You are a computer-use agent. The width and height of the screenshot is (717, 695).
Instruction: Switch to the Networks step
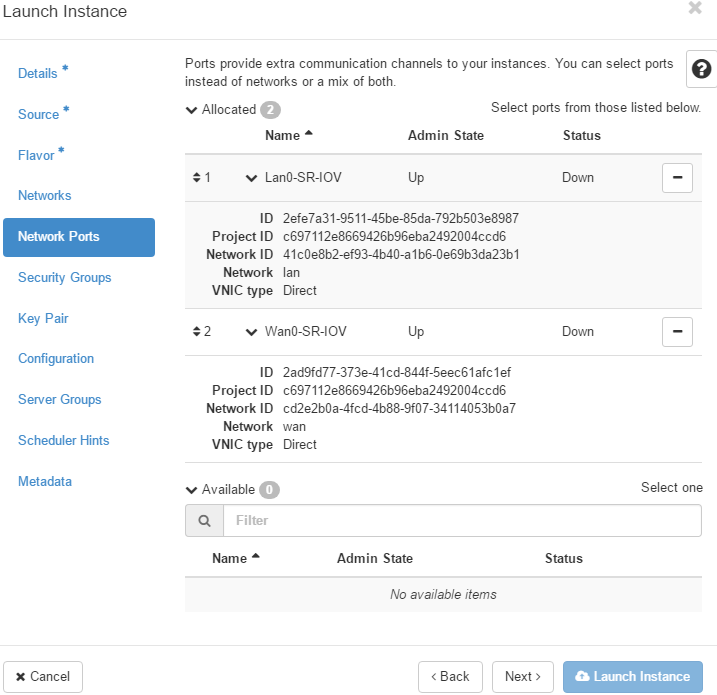[x=45, y=196]
